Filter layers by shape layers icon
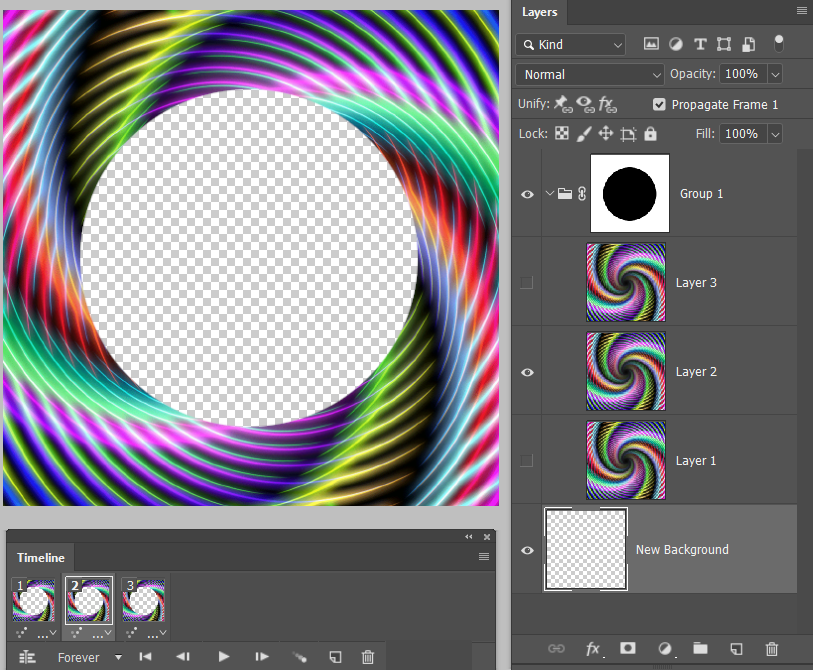The height and width of the screenshot is (670, 813). 724,44
